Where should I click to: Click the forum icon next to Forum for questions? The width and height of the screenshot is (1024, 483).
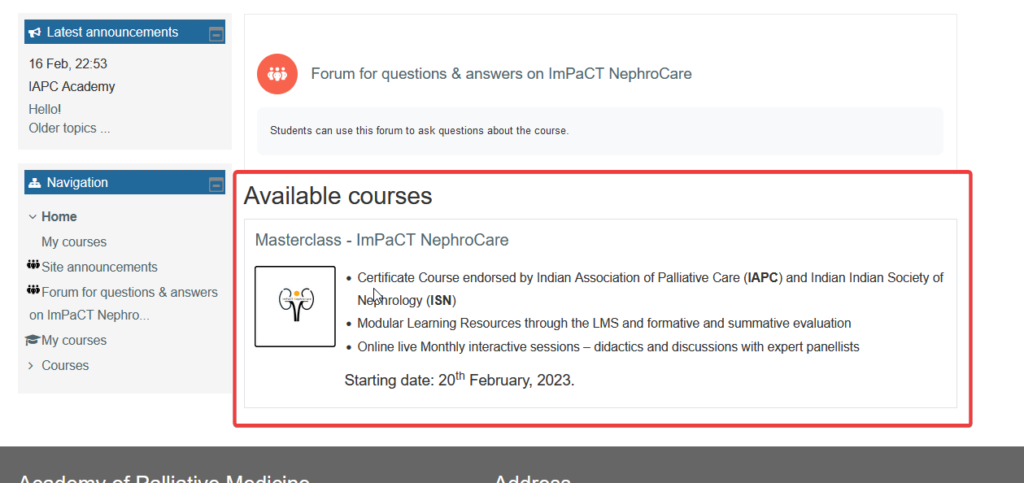click(34, 290)
